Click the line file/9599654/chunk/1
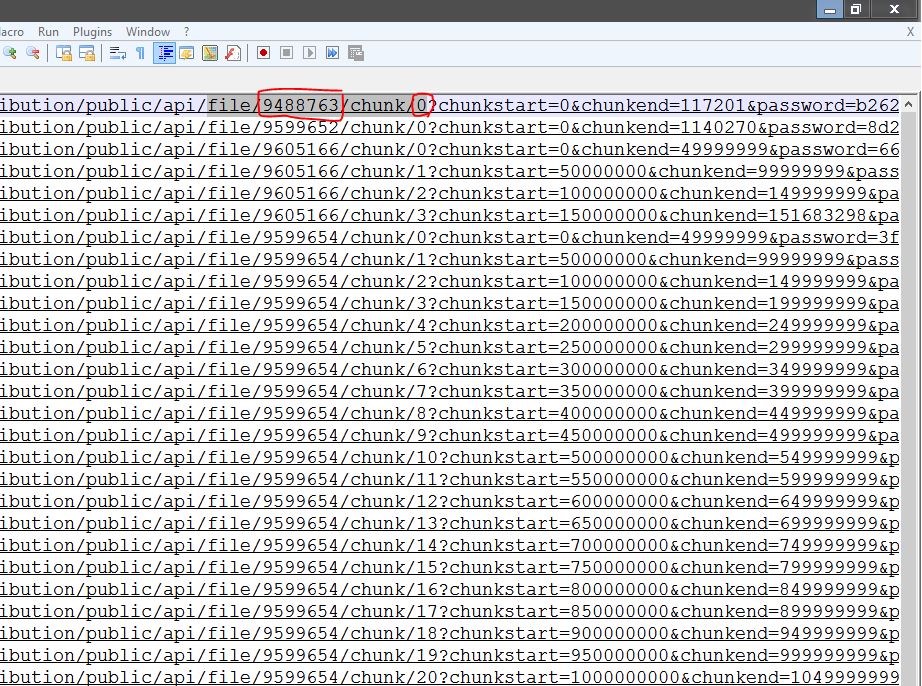922x686 pixels. [450, 260]
